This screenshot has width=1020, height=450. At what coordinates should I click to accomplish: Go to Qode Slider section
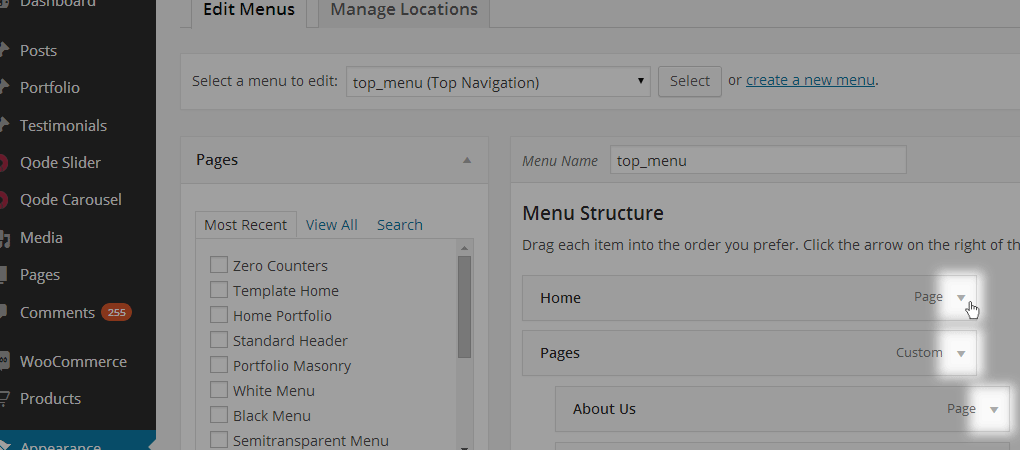60,163
